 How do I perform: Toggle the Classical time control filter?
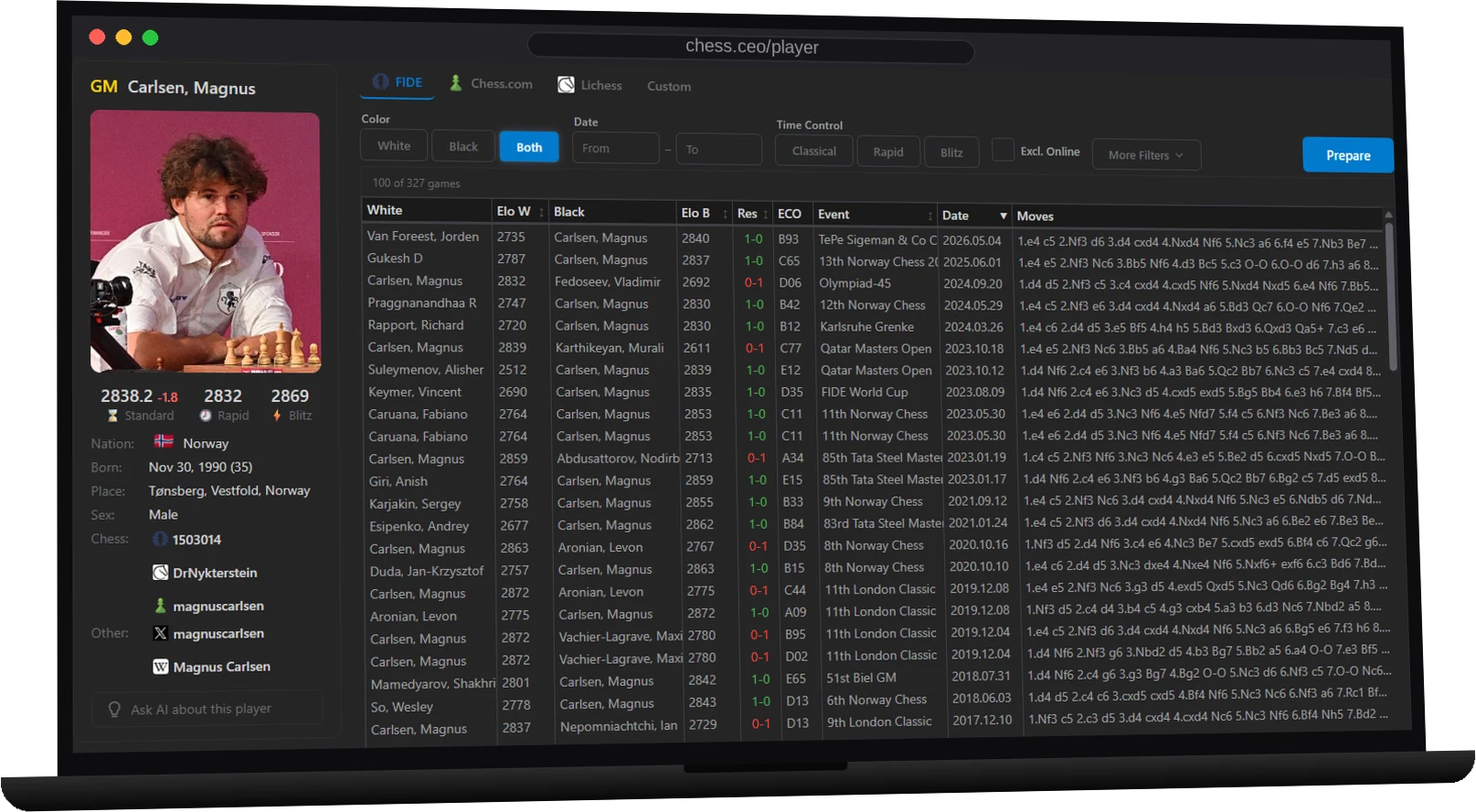coord(814,151)
